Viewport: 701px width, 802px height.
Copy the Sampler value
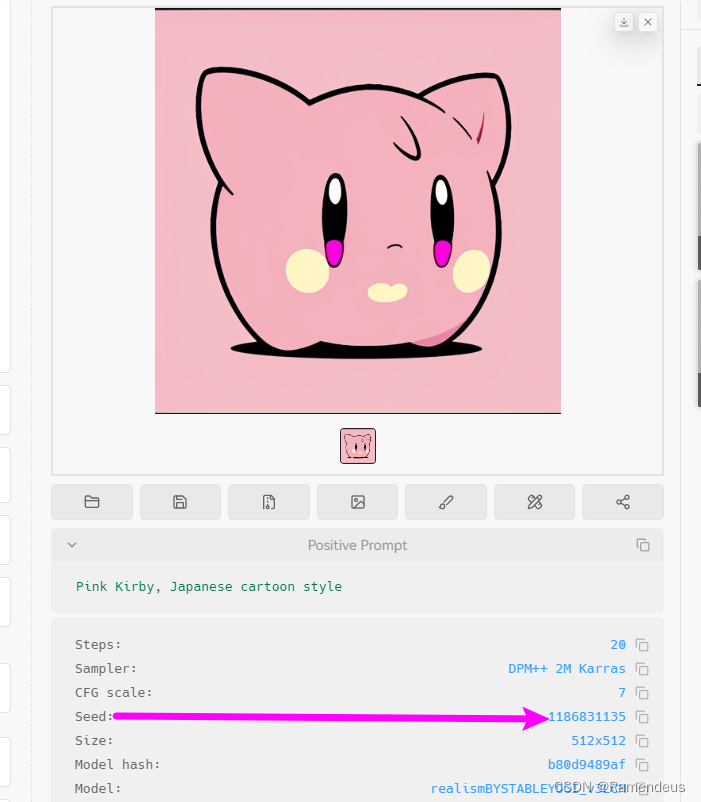pos(642,669)
